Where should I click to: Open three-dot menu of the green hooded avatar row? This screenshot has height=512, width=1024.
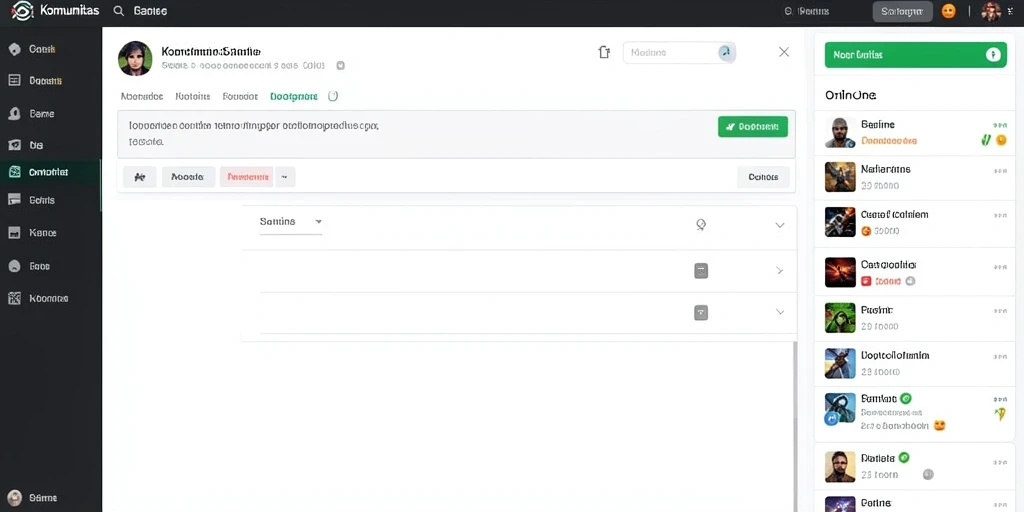click(x=999, y=312)
